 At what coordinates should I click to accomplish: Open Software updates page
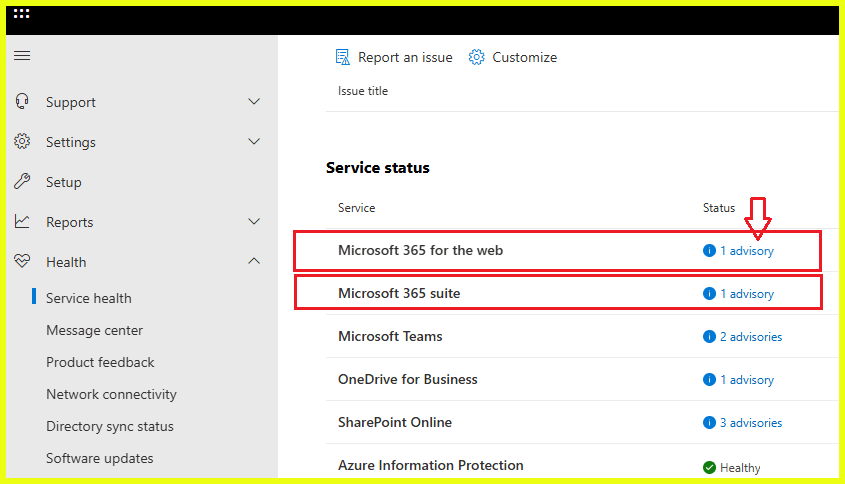[x=100, y=458]
